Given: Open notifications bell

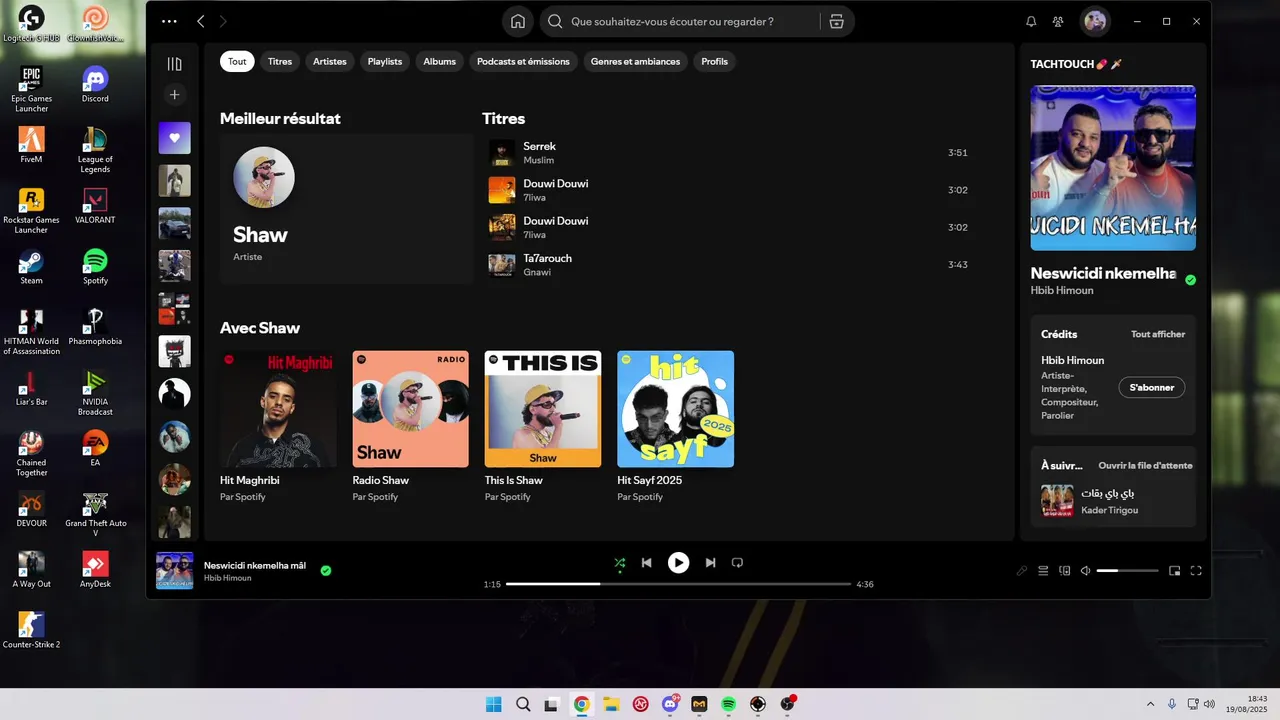Looking at the screenshot, I should pyautogui.click(x=1031, y=21).
